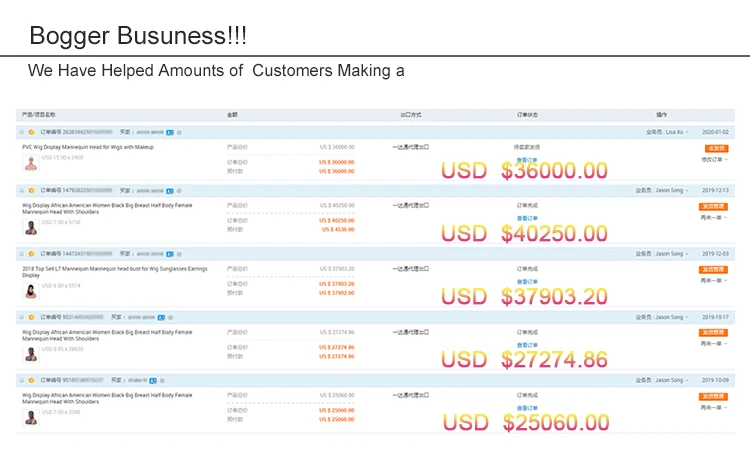Click the yellow status icon on first order
This screenshot has width=750, height=457.
(31, 132)
